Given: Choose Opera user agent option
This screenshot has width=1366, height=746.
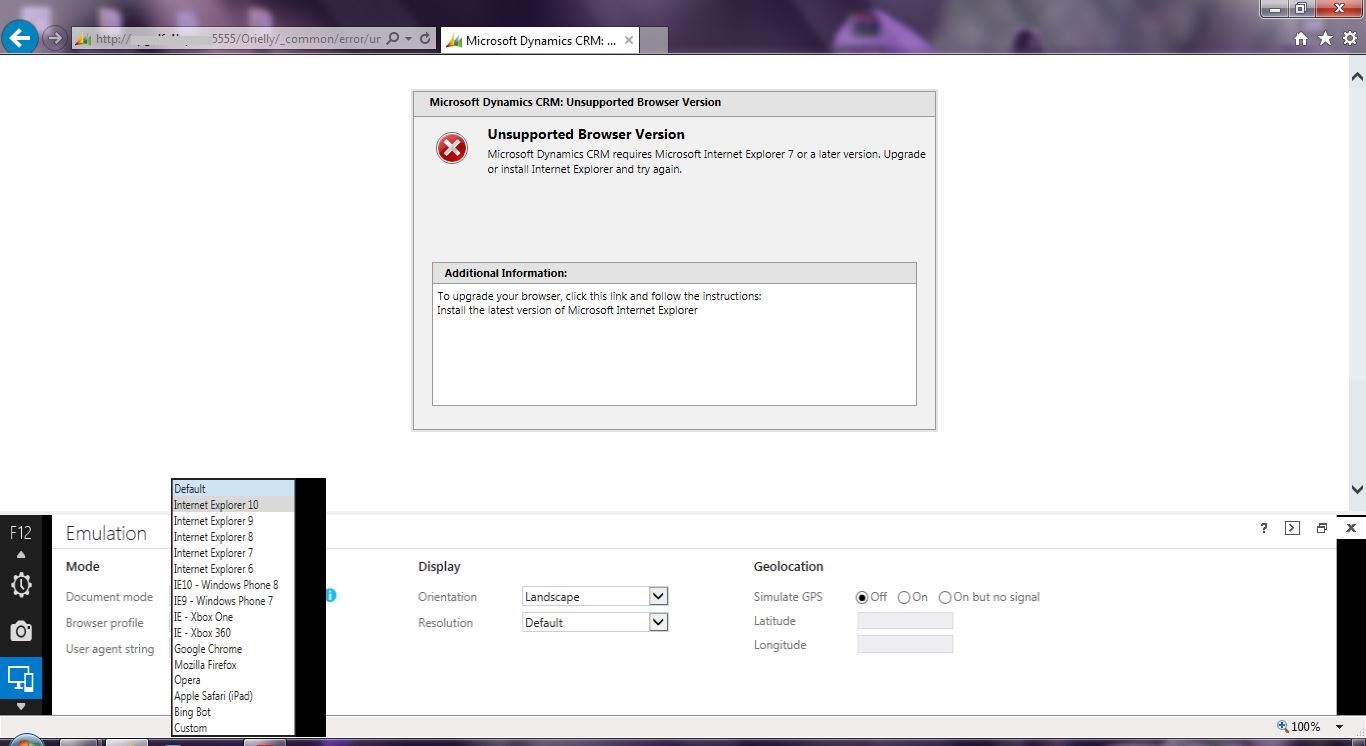Looking at the screenshot, I should 233,680.
